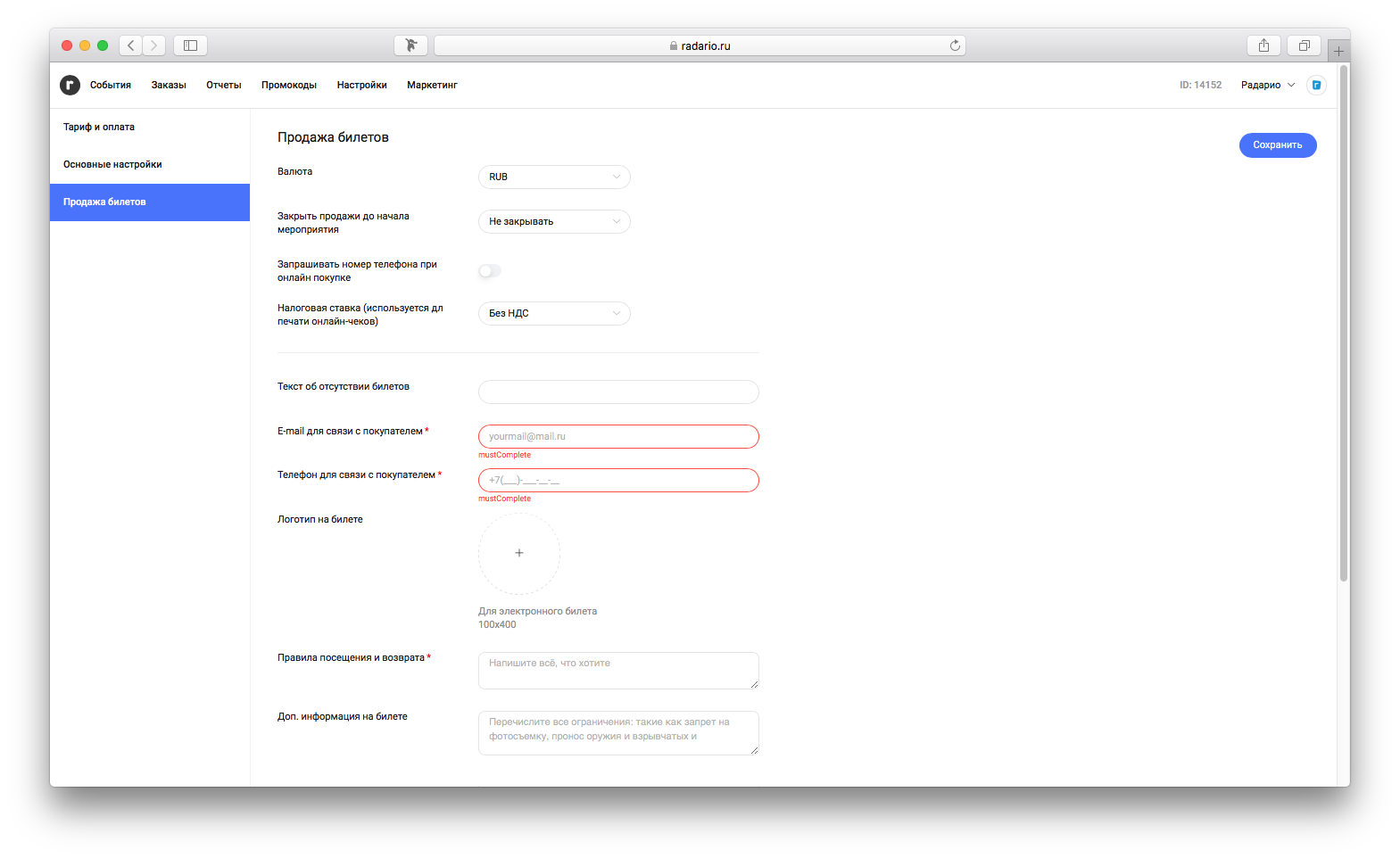The height and width of the screenshot is (858, 1400).
Task: Go forward with Safari's forward arrow
Action: (x=154, y=45)
